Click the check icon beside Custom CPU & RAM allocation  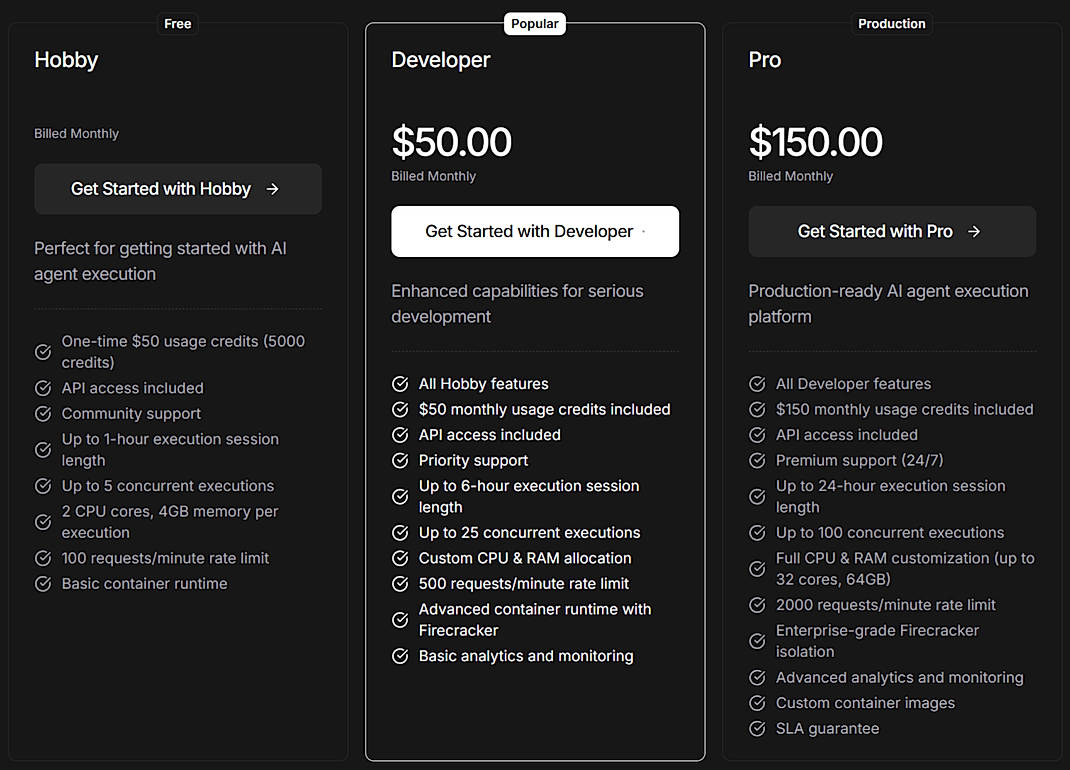[x=400, y=558]
